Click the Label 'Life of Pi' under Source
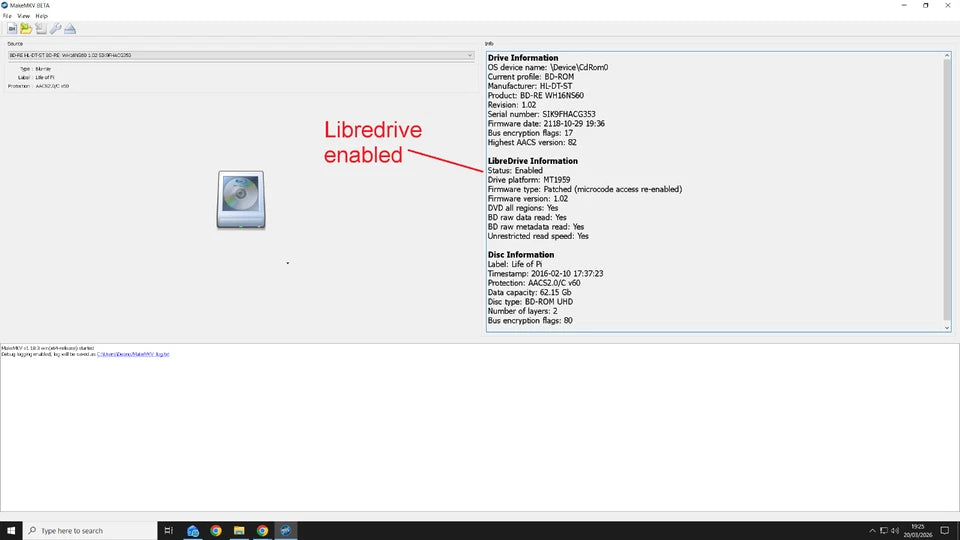Image resolution: width=960 pixels, height=540 pixels. point(45,78)
